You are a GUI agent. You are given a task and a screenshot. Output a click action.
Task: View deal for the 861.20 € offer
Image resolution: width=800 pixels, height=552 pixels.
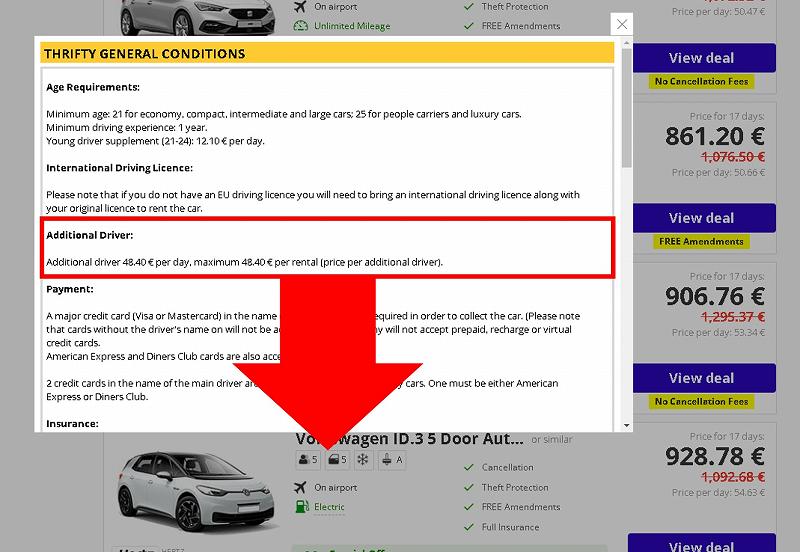tap(702, 218)
